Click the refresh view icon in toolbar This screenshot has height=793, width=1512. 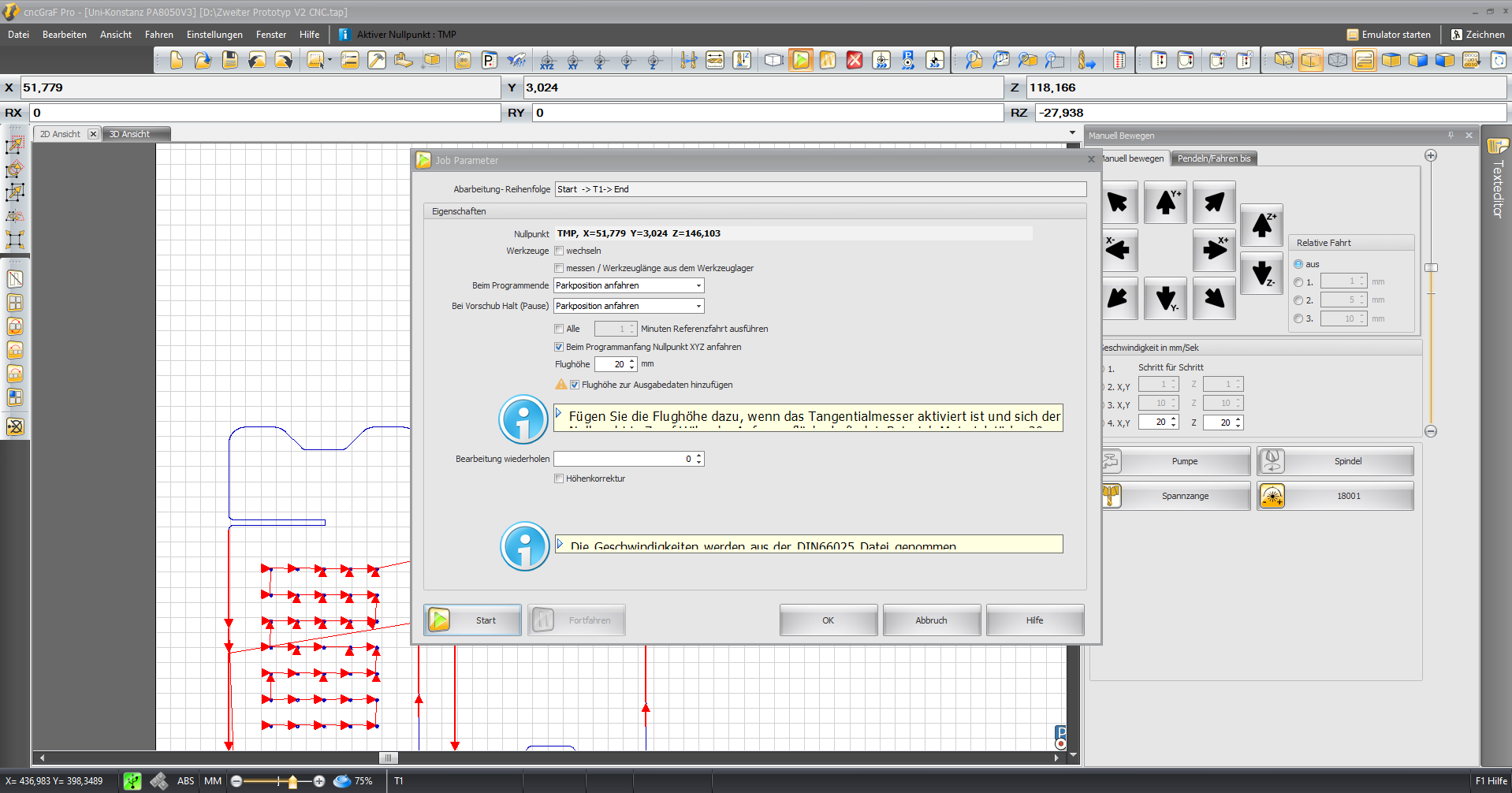1499,60
